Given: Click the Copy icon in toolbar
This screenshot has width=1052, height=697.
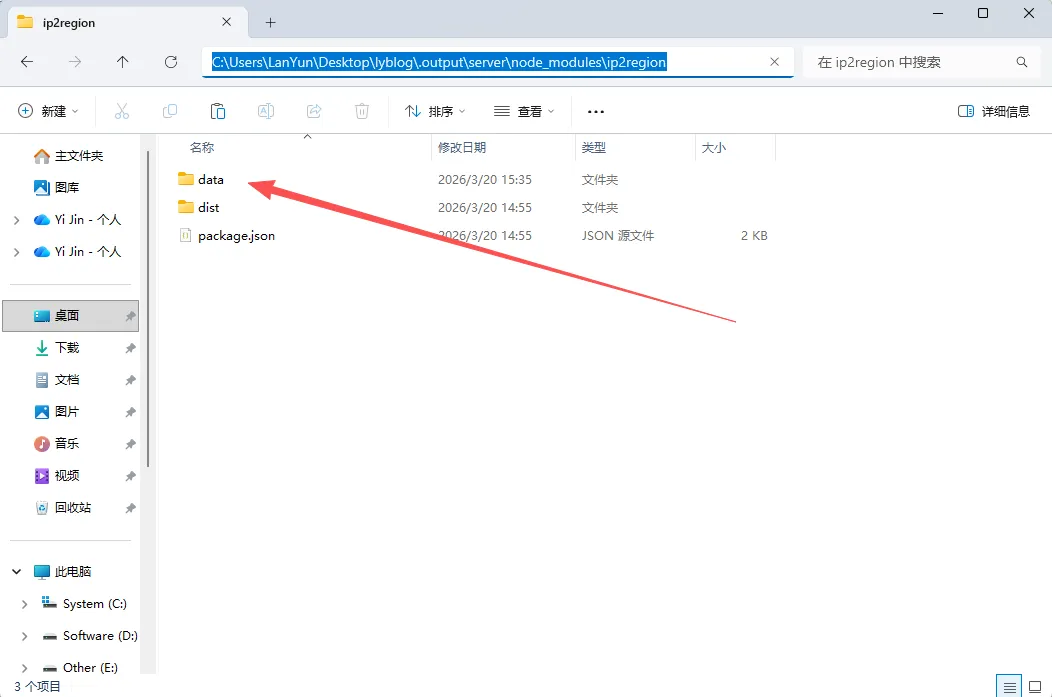Looking at the screenshot, I should 170,111.
